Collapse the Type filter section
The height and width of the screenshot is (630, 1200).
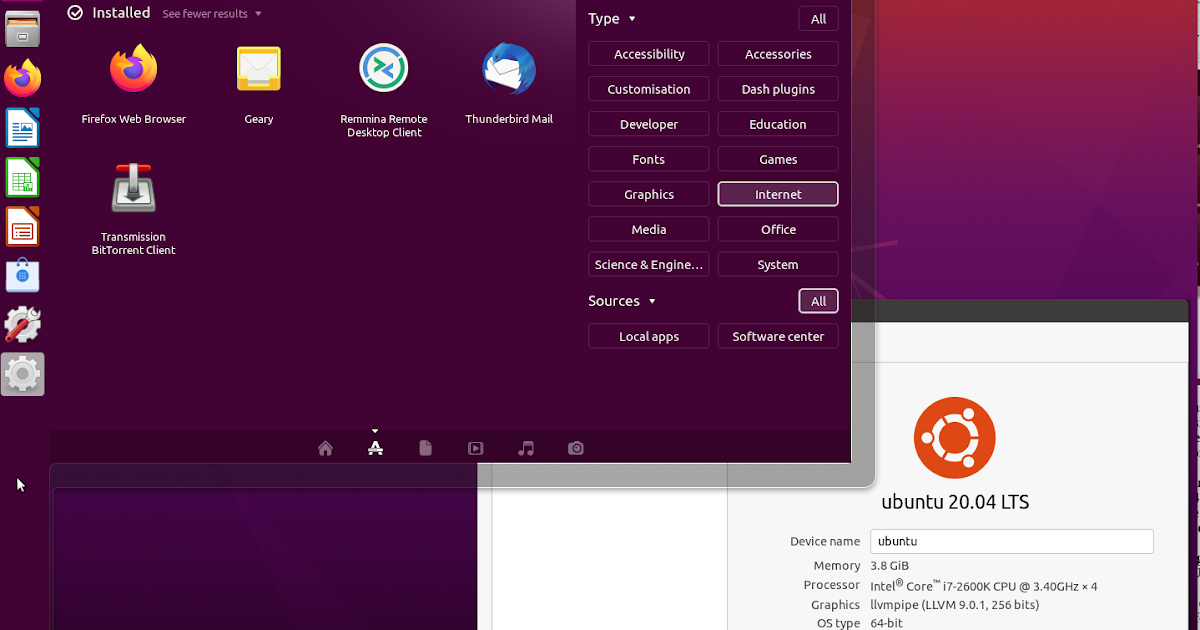pyautogui.click(x=612, y=19)
